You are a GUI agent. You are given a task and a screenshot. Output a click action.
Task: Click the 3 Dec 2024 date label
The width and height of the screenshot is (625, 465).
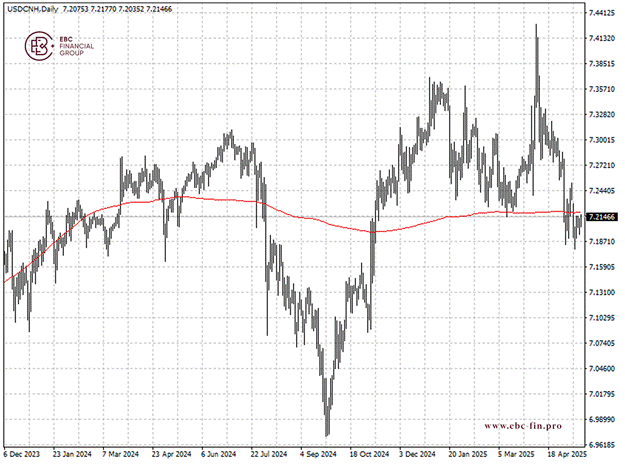click(417, 453)
